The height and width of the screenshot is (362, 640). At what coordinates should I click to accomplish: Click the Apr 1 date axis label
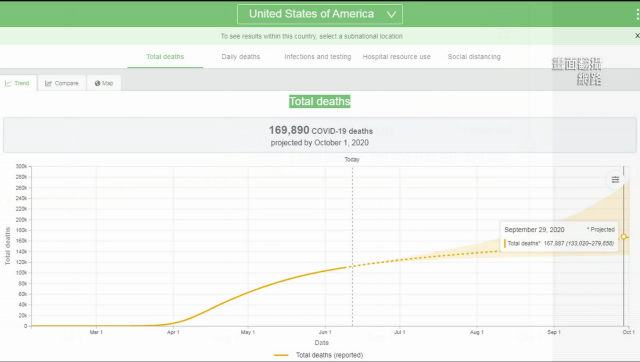[x=173, y=333]
